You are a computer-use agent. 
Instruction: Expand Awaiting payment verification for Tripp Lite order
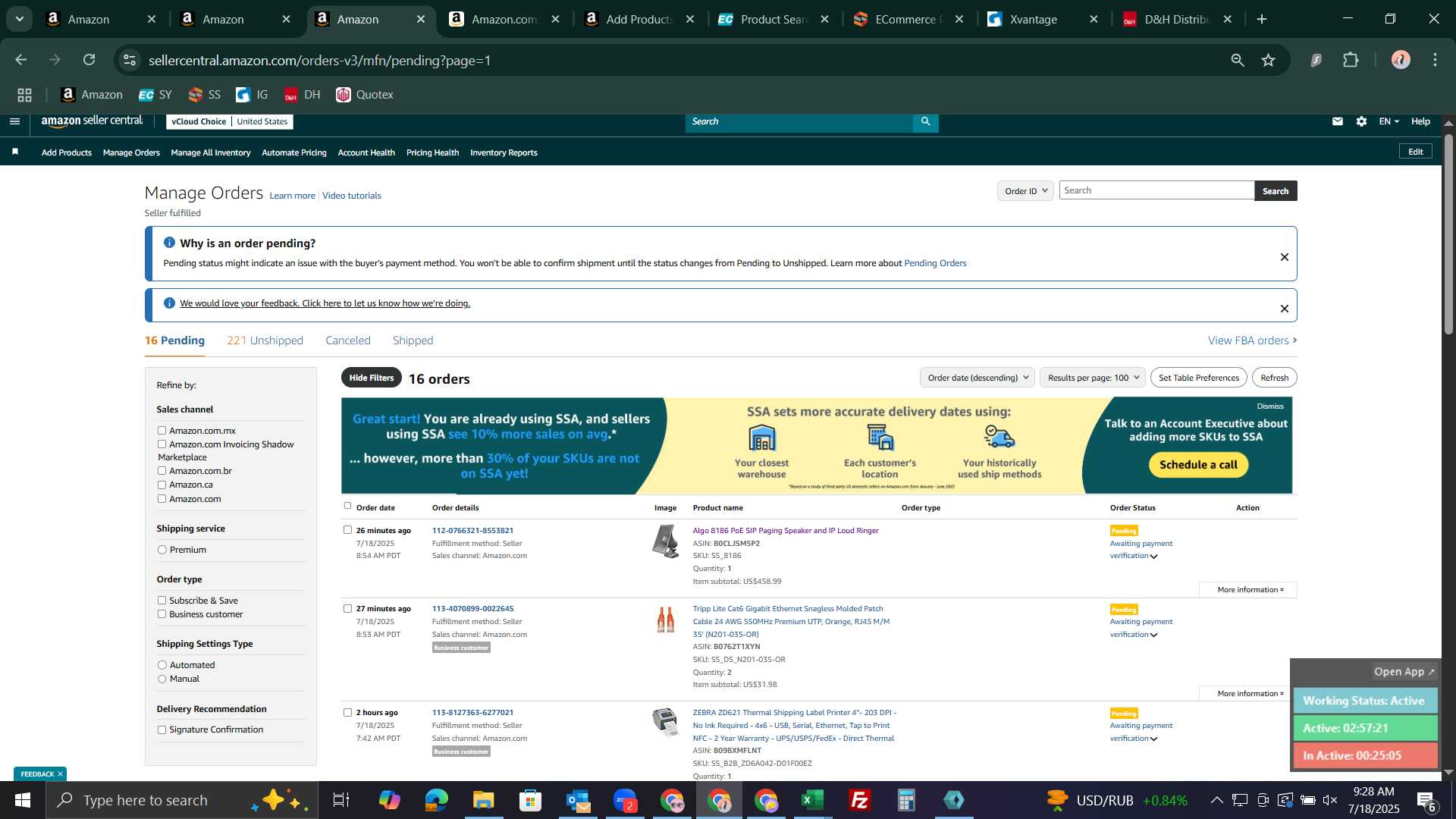(x=1153, y=635)
